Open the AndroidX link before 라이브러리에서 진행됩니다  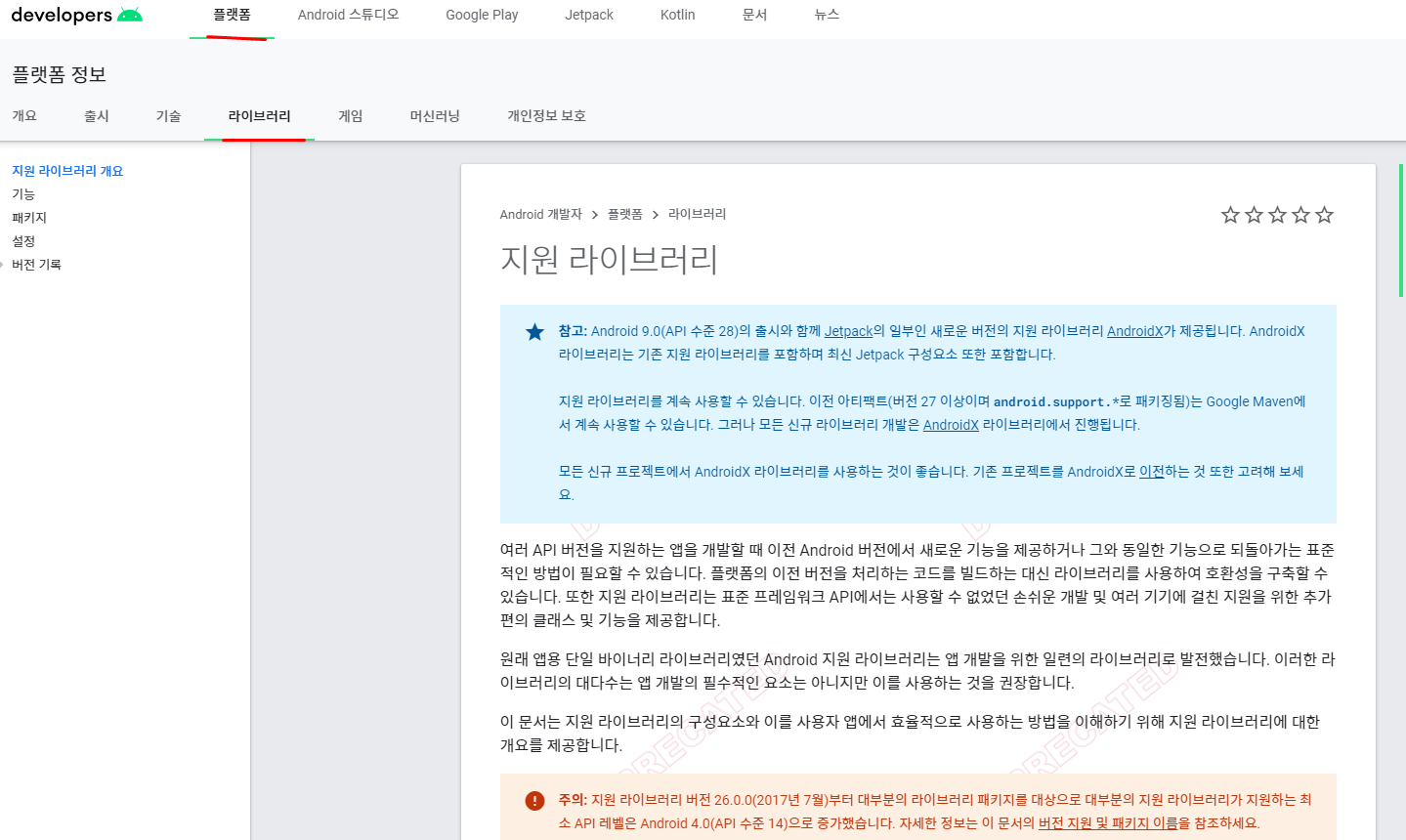[x=951, y=425]
